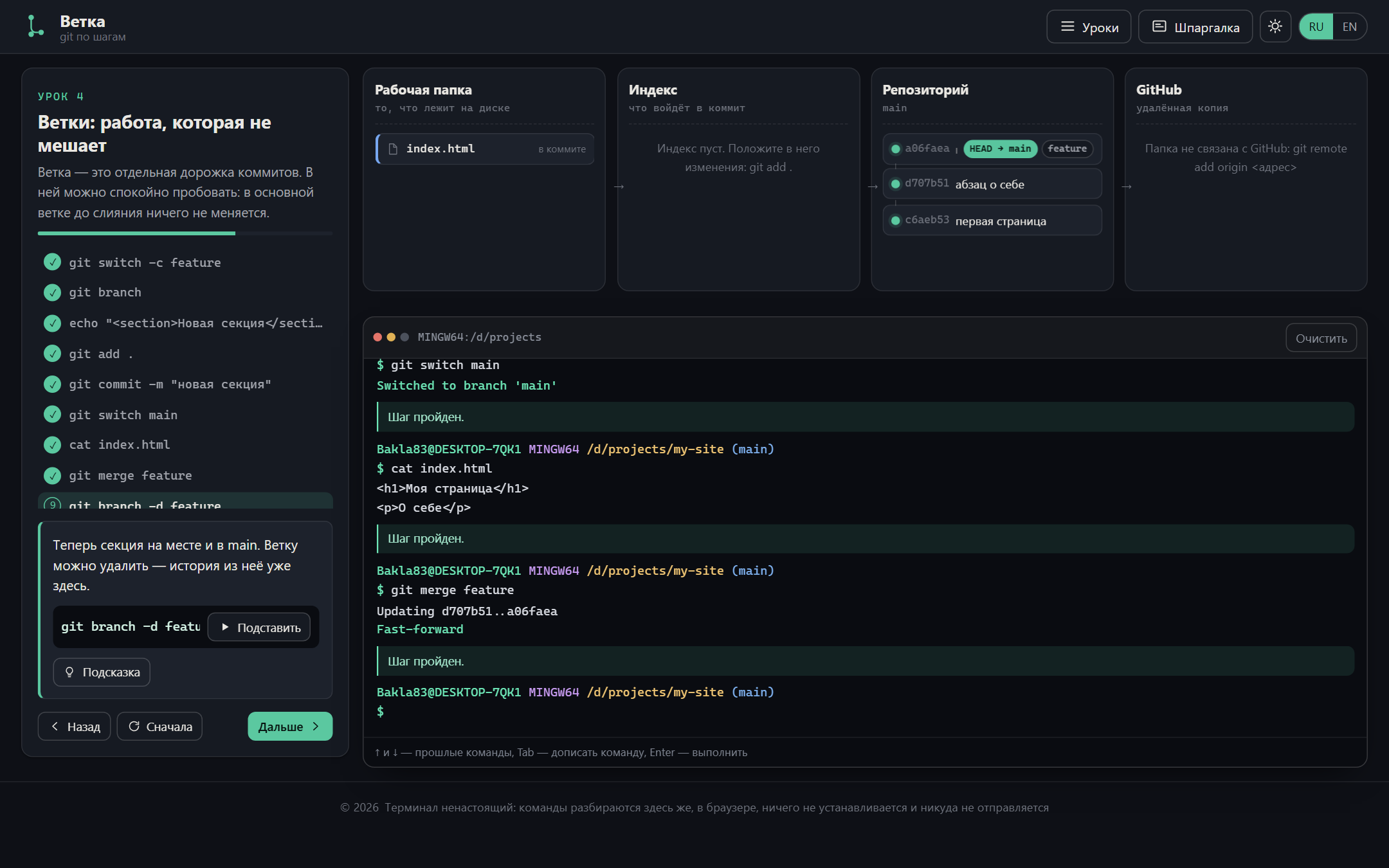This screenshot has width=1389, height=868.
Task: Click the GitHub panel title
Action: click(x=1159, y=90)
